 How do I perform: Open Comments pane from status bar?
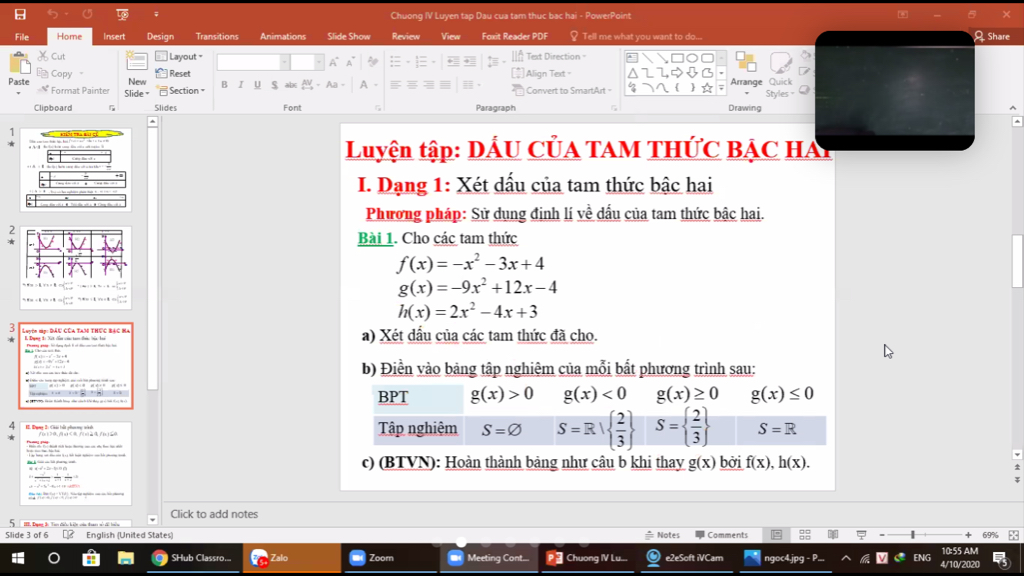(722, 535)
